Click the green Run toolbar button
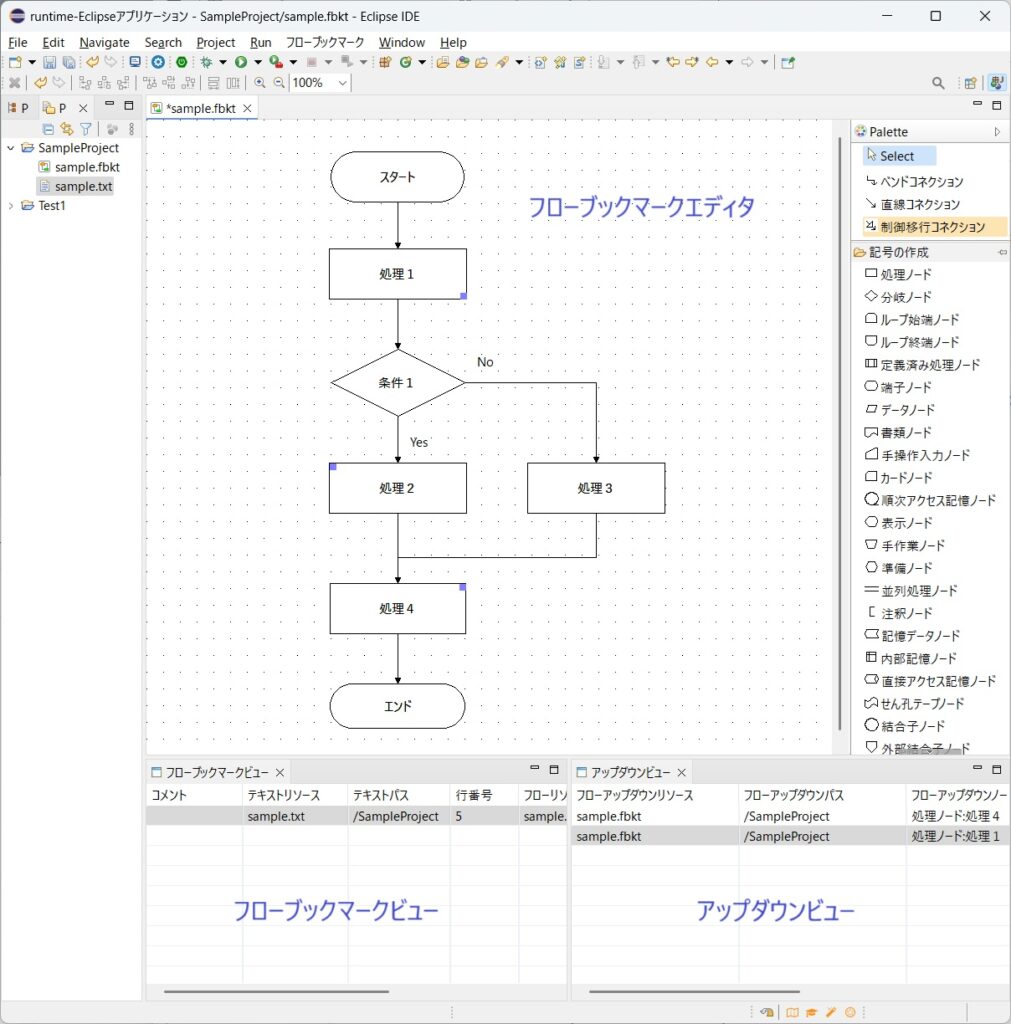Screen dimensions: 1011x1024 coord(240,62)
